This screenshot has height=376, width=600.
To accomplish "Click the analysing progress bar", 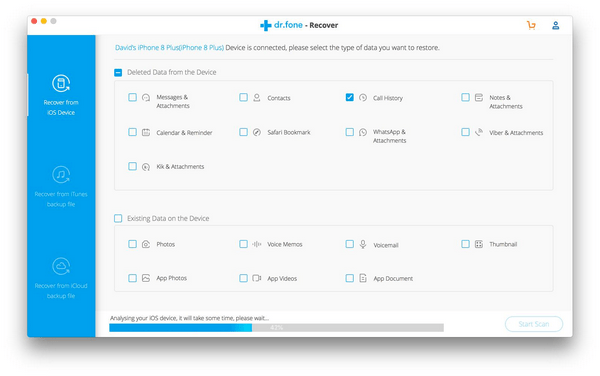I will (276, 327).
